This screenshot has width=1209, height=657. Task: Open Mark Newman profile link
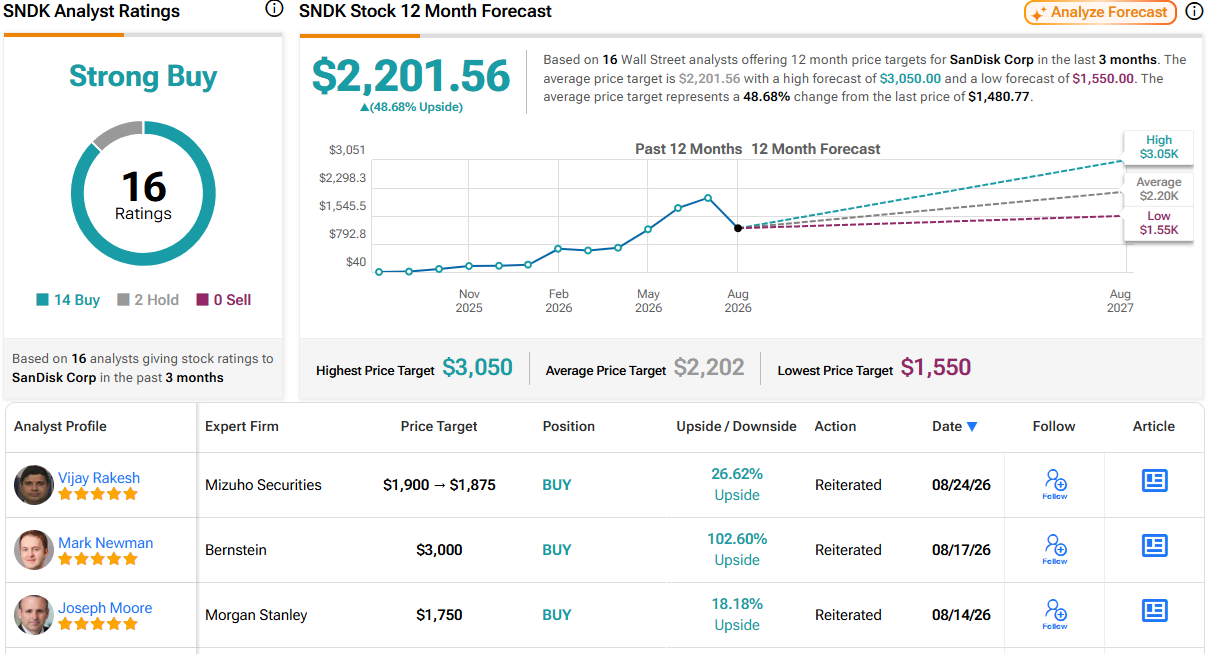(105, 543)
